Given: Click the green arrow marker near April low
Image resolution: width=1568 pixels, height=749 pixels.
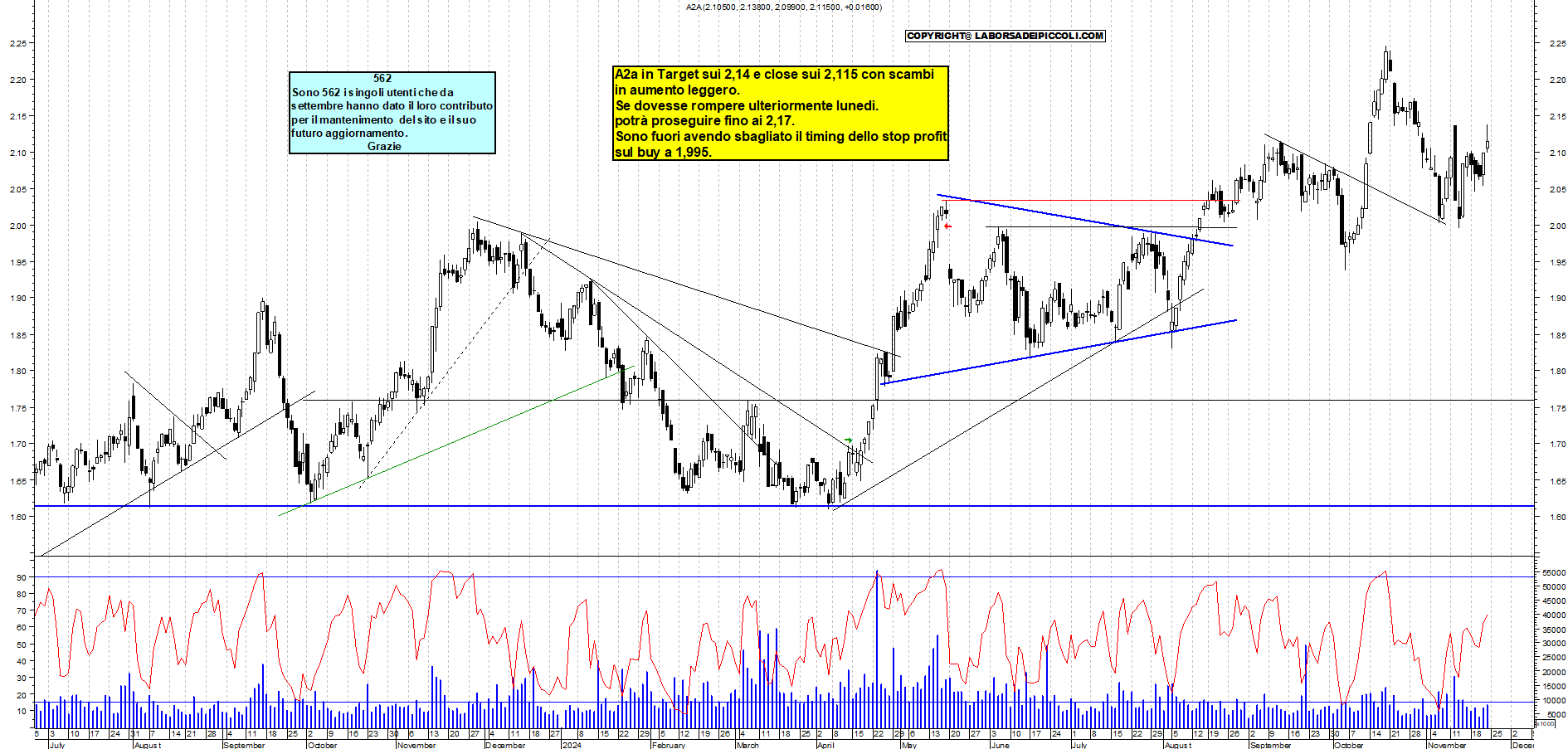Looking at the screenshot, I should tap(848, 440).
